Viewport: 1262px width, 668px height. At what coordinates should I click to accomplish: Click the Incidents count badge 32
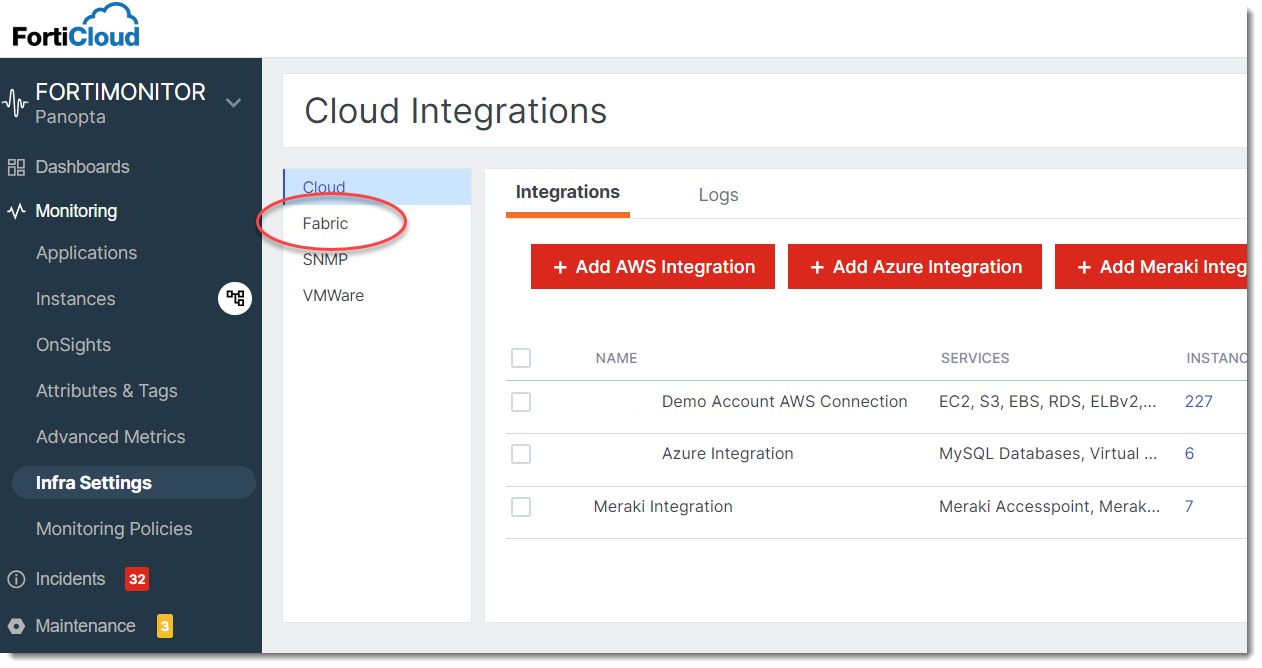click(137, 579)
